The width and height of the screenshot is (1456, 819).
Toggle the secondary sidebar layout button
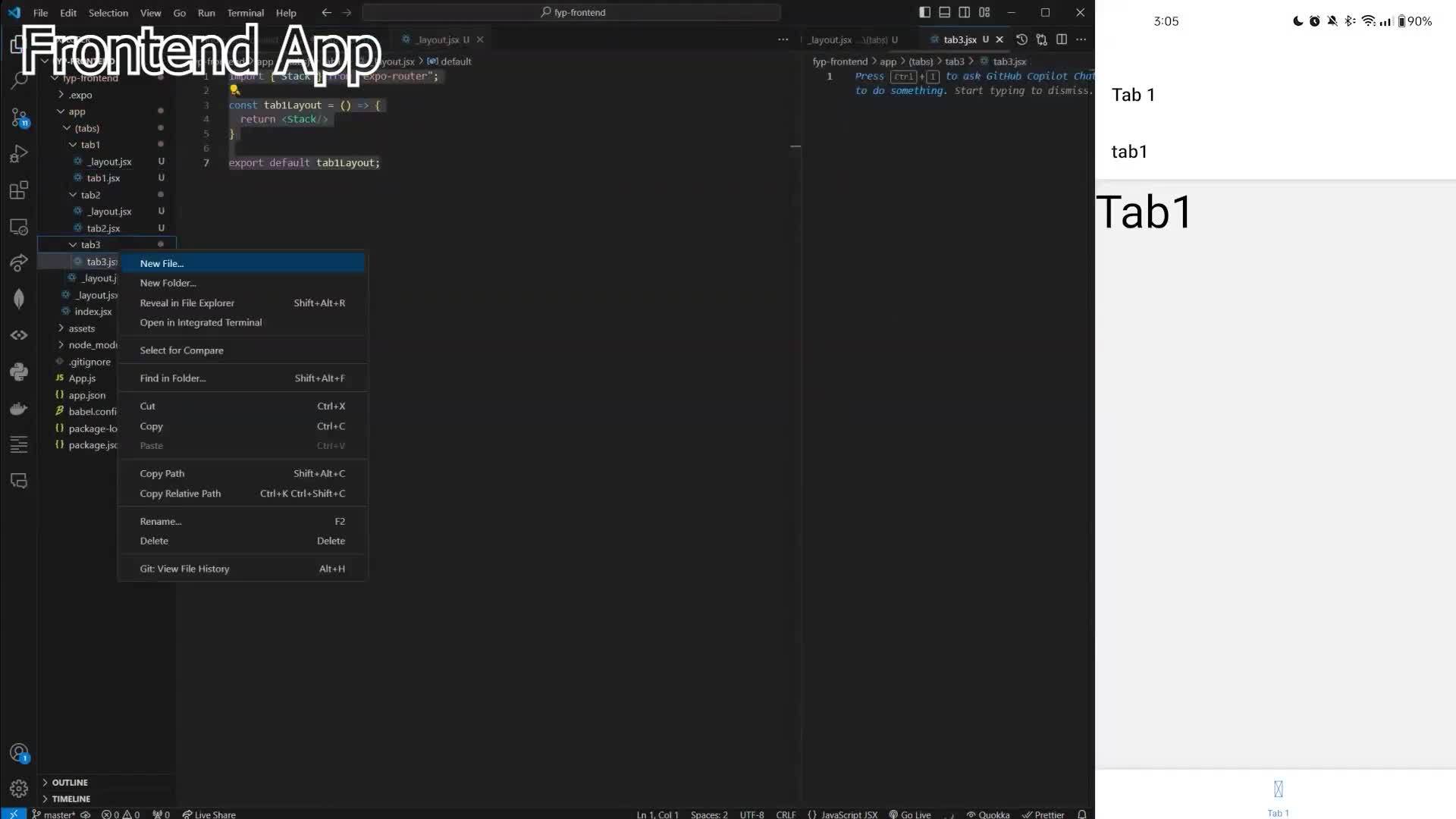964,12
